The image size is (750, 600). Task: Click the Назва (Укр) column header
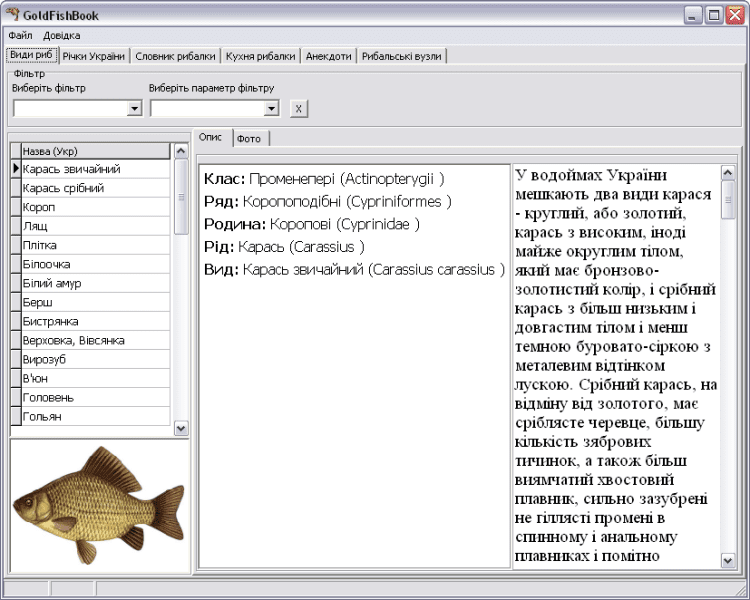[x=96, y=152]
